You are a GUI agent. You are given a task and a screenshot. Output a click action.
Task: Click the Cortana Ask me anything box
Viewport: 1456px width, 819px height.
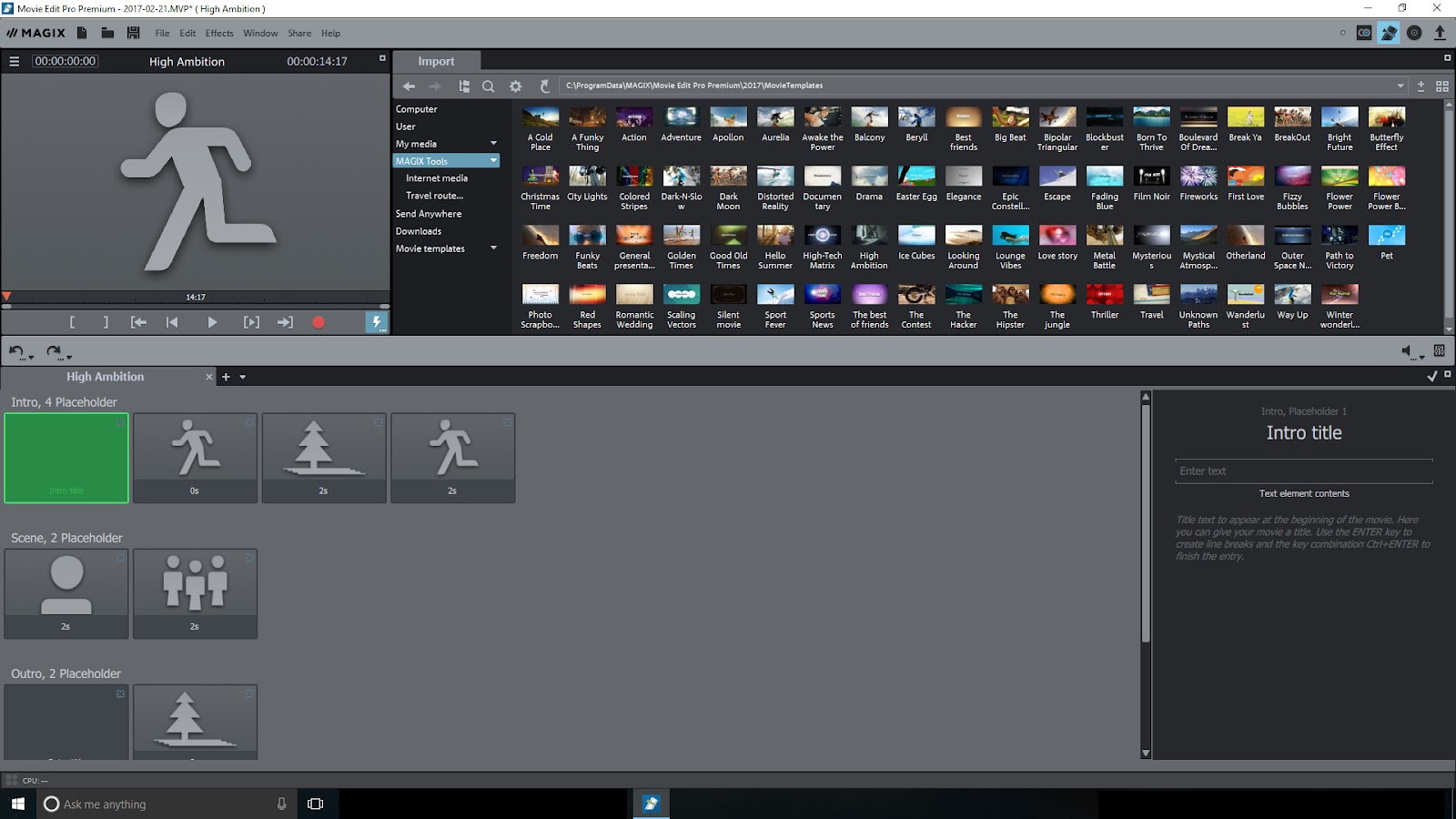tap(168, 804)
